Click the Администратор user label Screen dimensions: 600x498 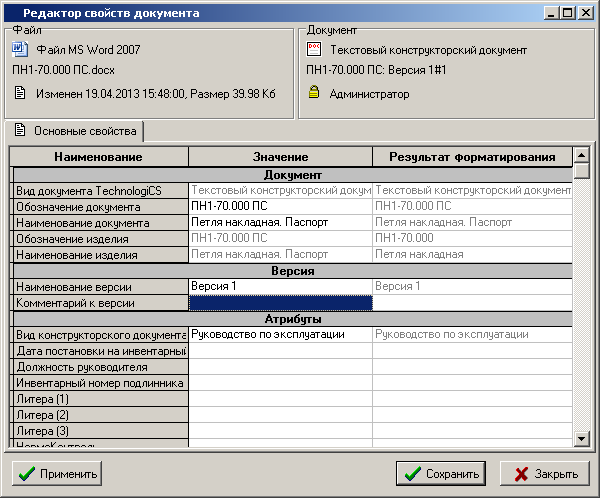tap(369, 94)
